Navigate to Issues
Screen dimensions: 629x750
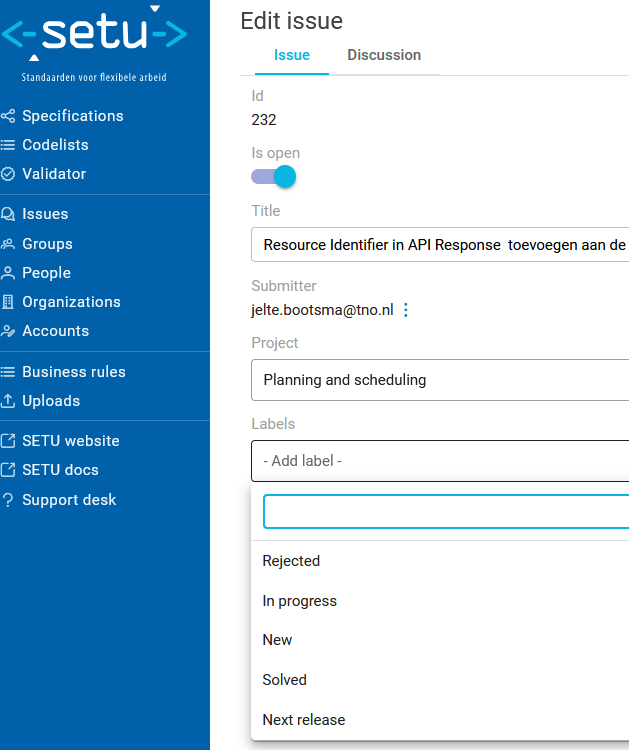coord(45,214)
